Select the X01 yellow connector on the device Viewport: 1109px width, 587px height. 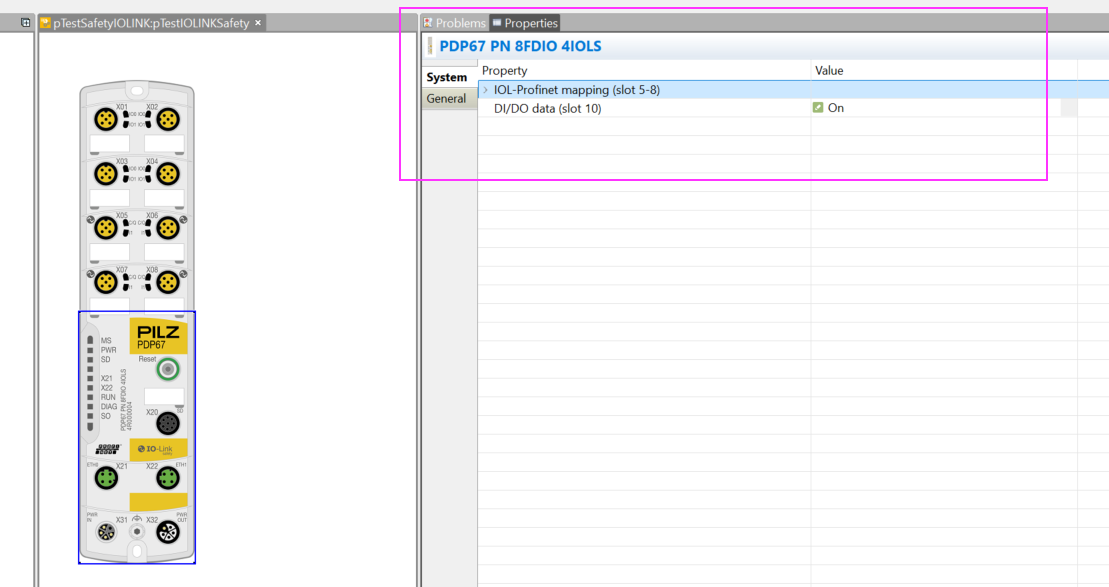click(106, 120)
